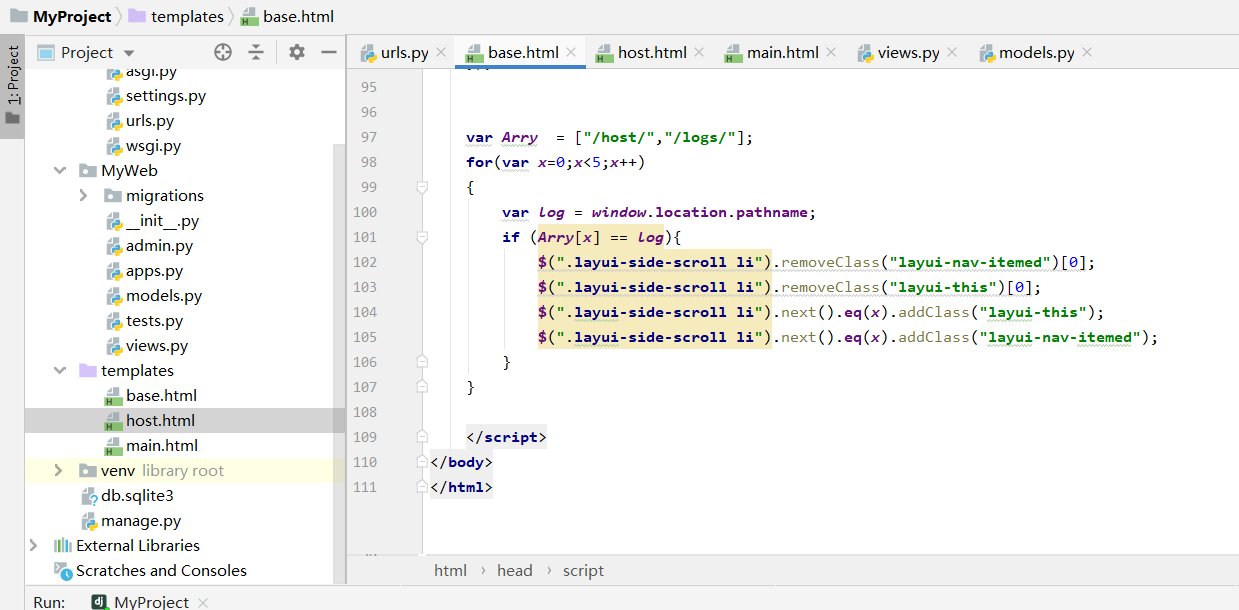1239x610 pixels.
Task: Expand the venv library root folder
Action: (x=60, y=471)
